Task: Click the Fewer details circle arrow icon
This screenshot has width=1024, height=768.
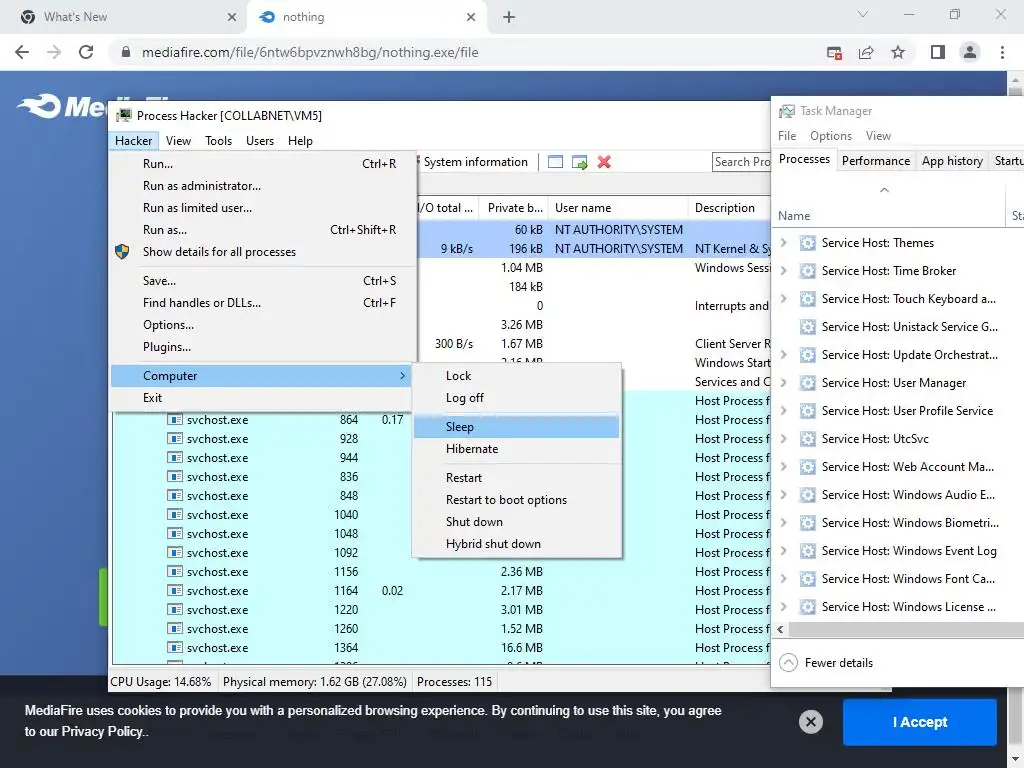Action: [x=788, y=663]
